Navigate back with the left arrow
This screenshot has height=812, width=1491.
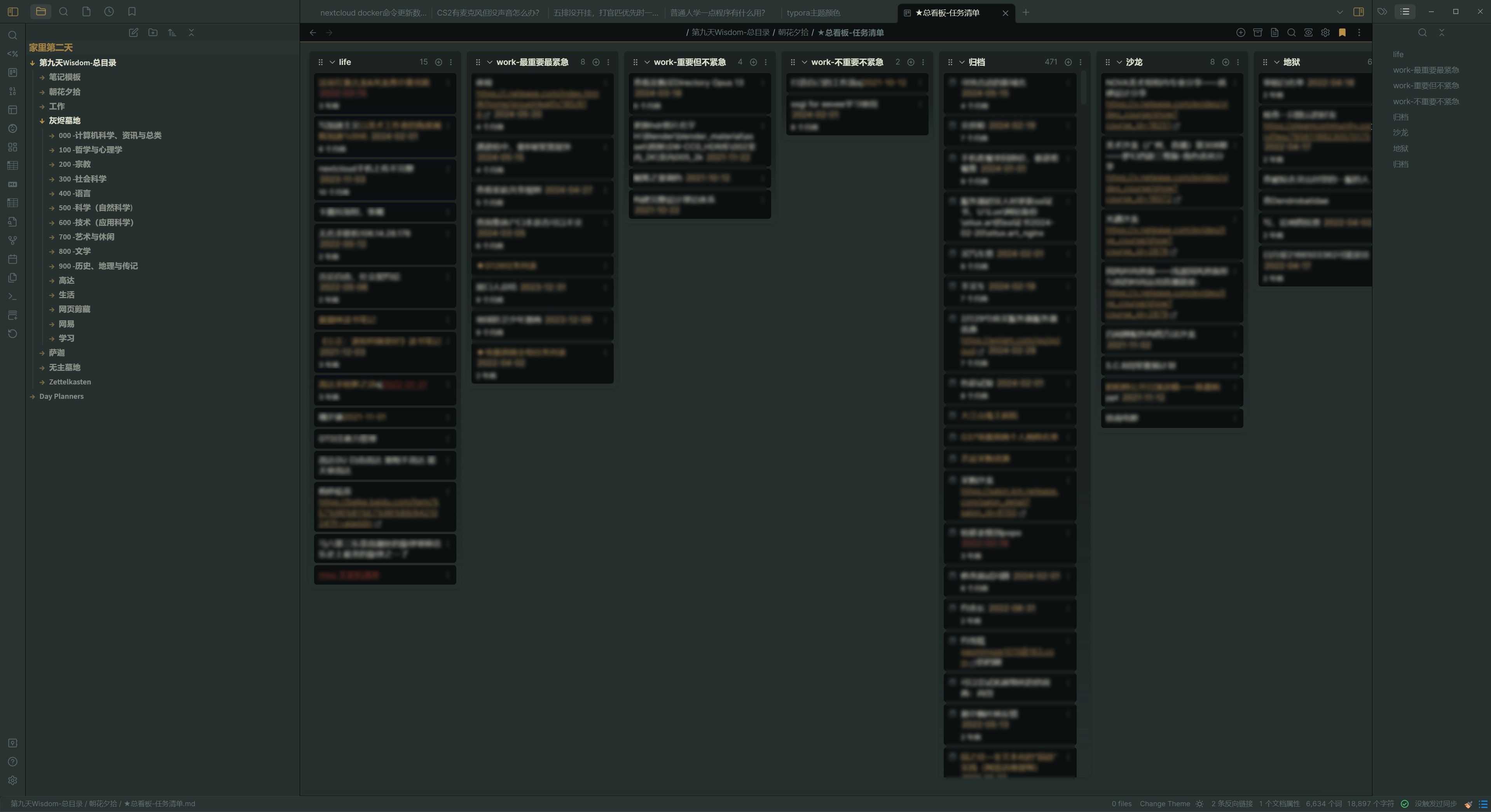(313, 32)
